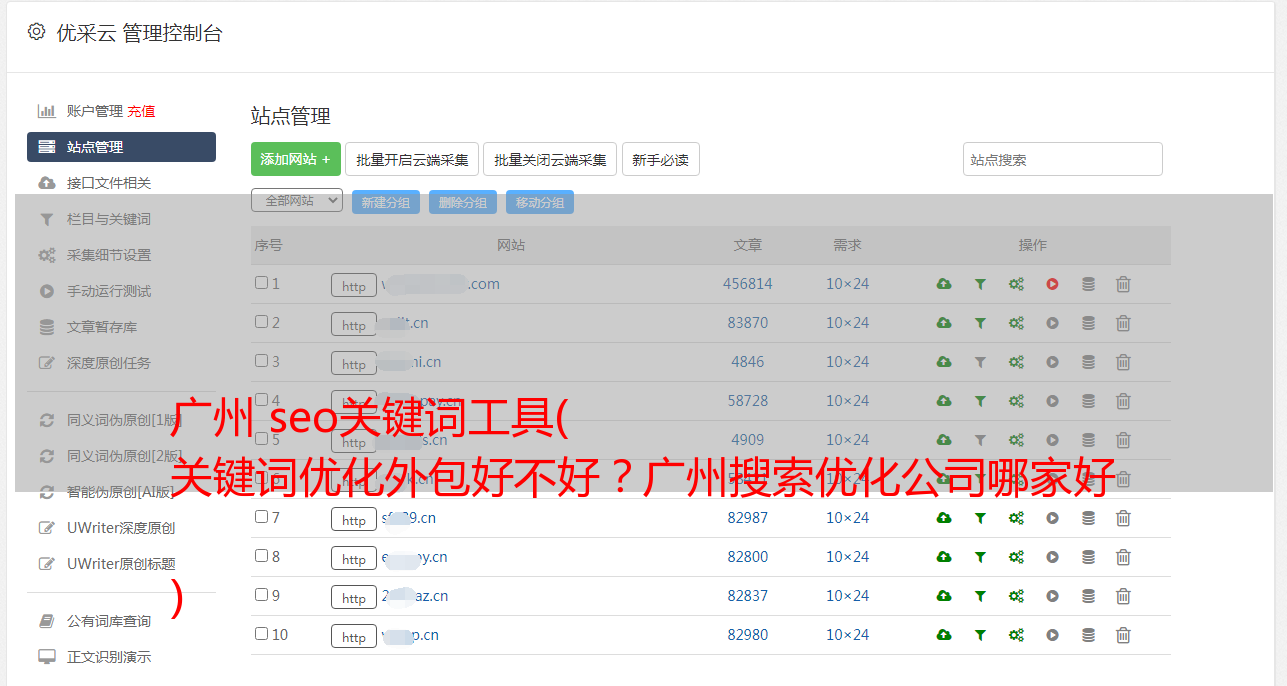Click 批量关闭云端采集 button
Viewport: 1287px width, 686px height.
(550, 159)
